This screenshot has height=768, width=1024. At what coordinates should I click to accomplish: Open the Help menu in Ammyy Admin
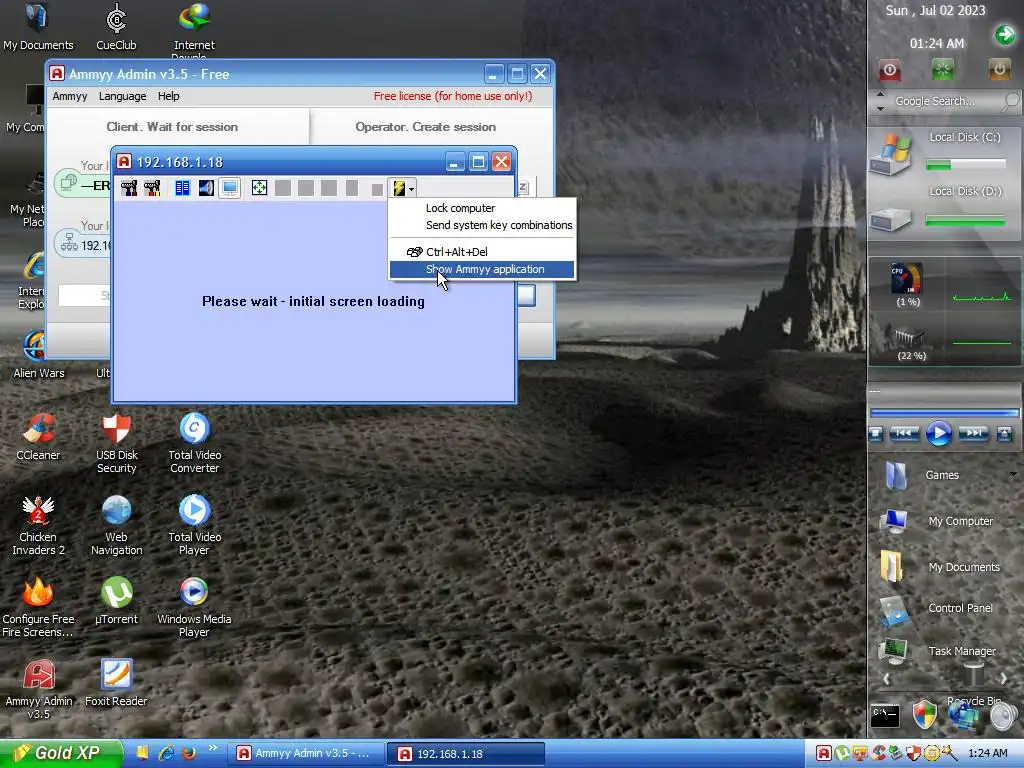168,96
